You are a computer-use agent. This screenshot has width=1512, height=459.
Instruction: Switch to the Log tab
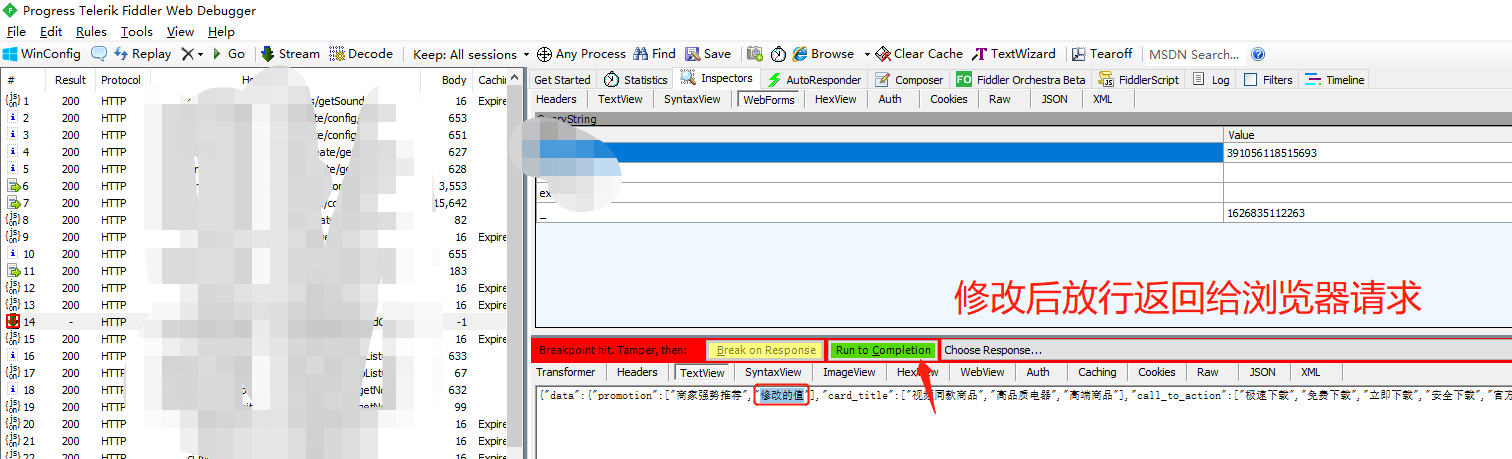point(1212,80)
